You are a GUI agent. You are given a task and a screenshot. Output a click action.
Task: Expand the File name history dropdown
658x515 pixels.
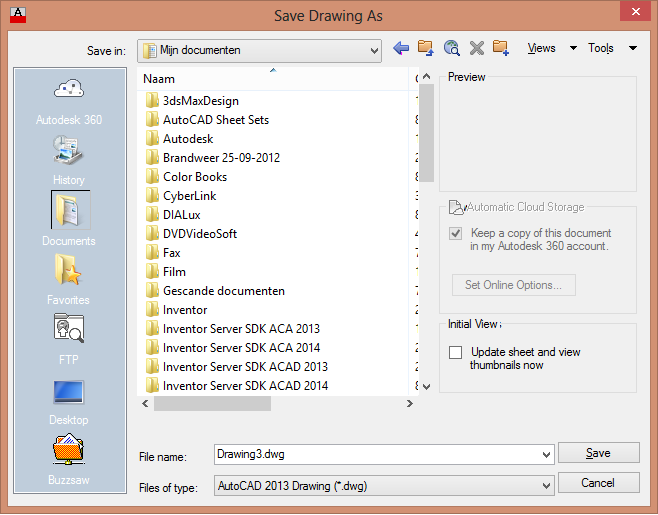pos(546,455)
